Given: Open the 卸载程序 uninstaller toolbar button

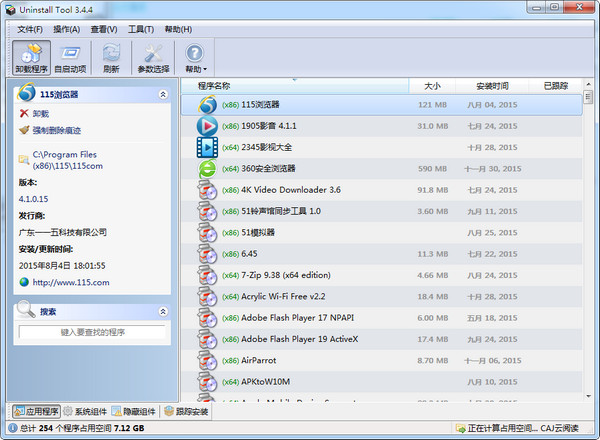Looking at the screenshot, I should [x=31, y=58].
